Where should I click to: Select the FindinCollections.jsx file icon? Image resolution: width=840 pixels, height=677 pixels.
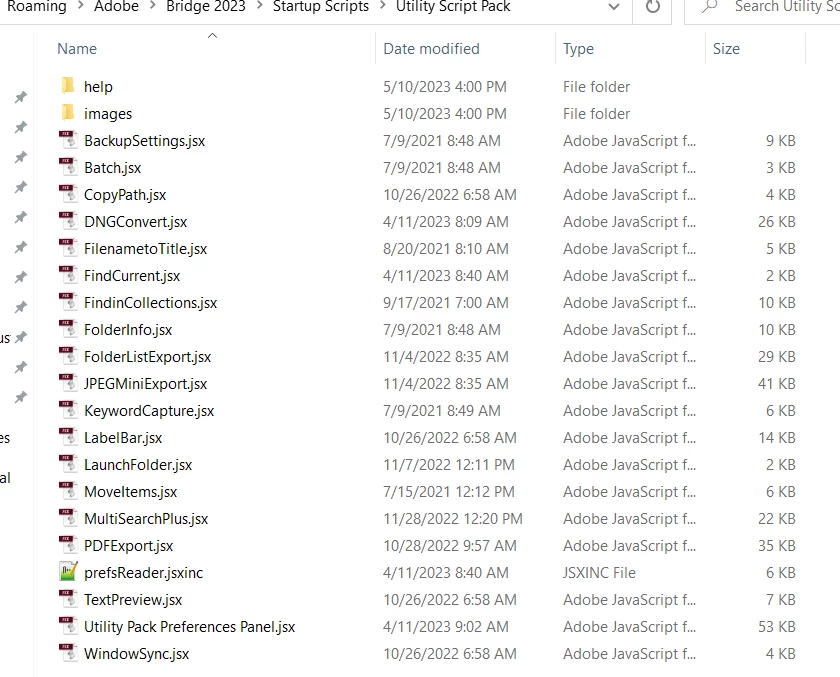pos(68,302)
